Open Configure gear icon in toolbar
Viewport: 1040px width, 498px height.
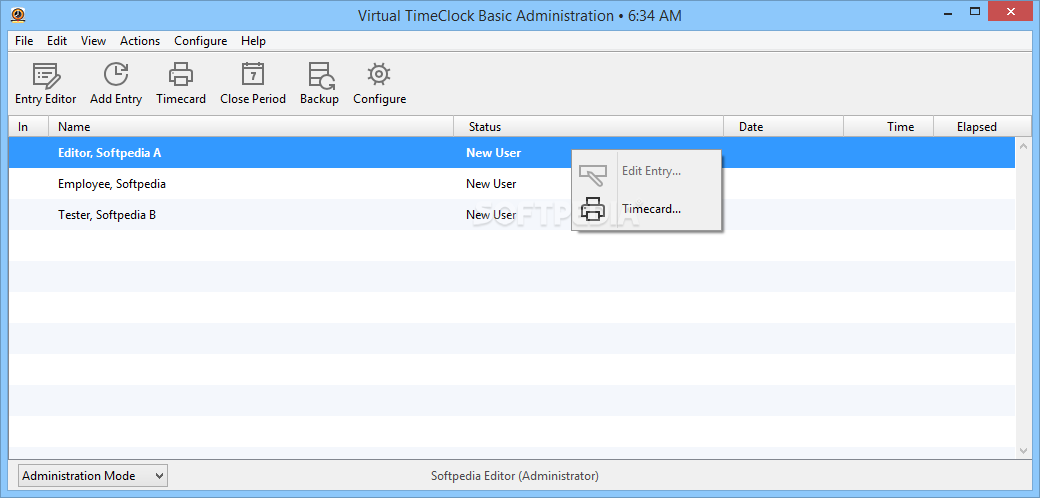coord(379,76)
